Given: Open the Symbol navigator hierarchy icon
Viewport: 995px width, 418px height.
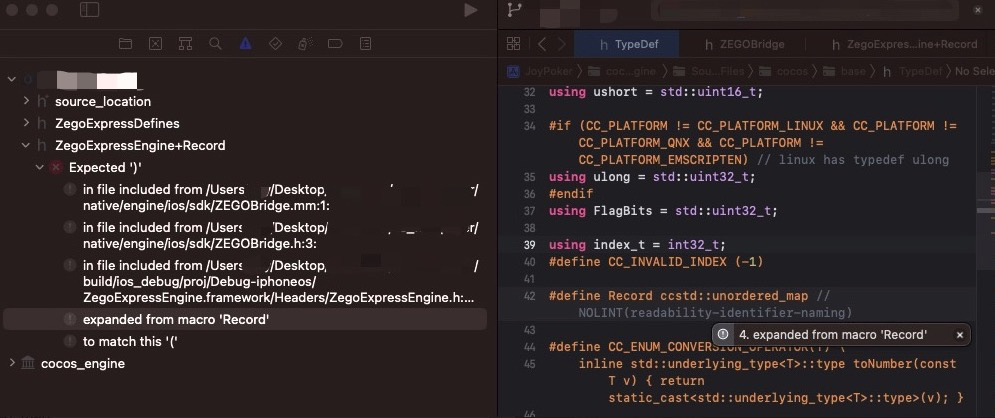Looking at the screenshot, I should coord(185,44).
